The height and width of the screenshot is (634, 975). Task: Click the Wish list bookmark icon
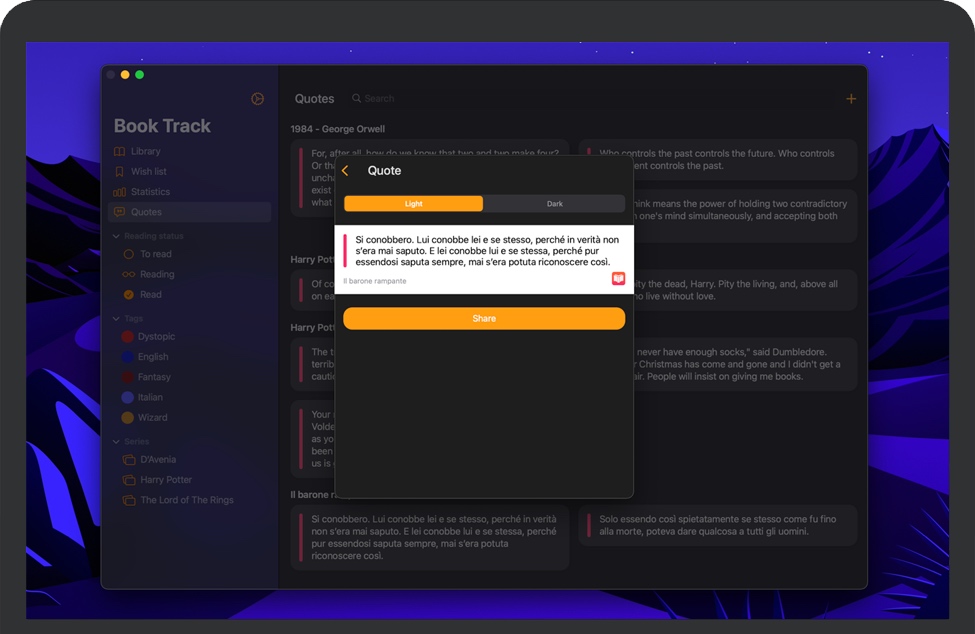click(119, 172)
